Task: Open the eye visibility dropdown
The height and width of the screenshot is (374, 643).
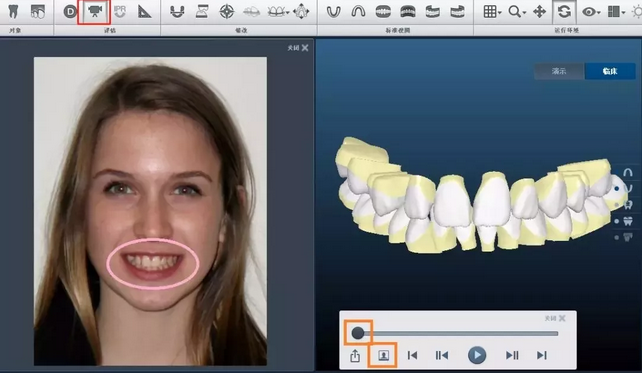Action: pos(591,12)
